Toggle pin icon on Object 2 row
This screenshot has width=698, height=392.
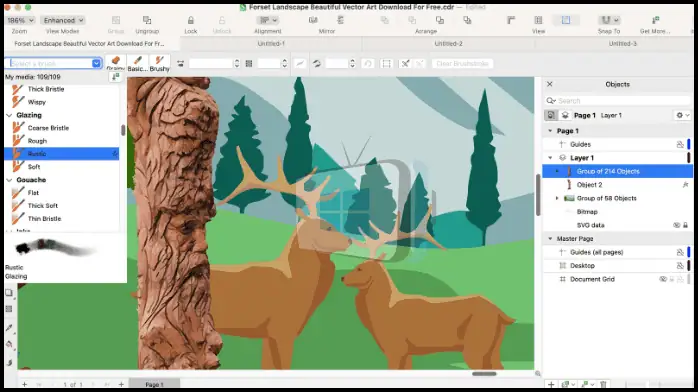686,185
